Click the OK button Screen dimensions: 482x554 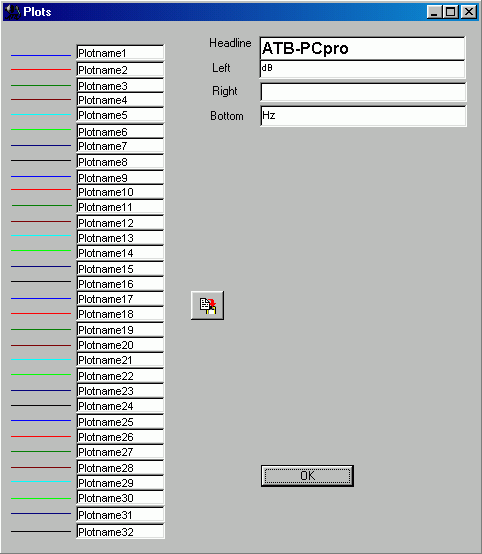click(307, 476)
